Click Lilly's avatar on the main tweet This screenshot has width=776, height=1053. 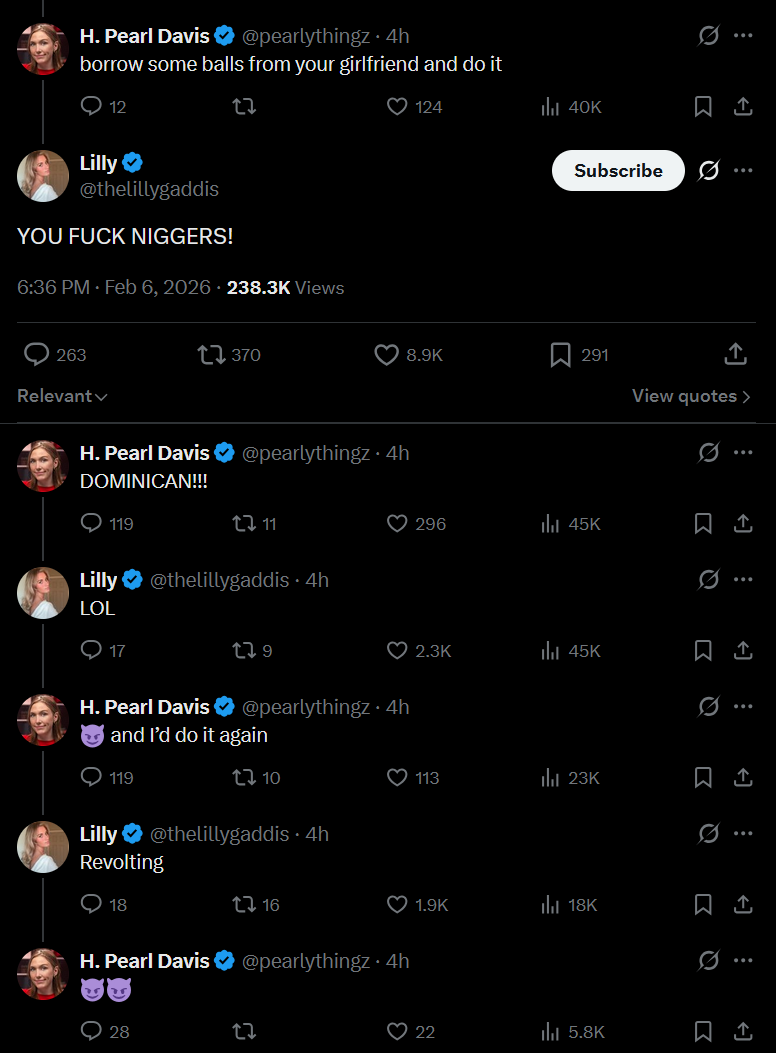pyautogui.click(x=43, y=176)
